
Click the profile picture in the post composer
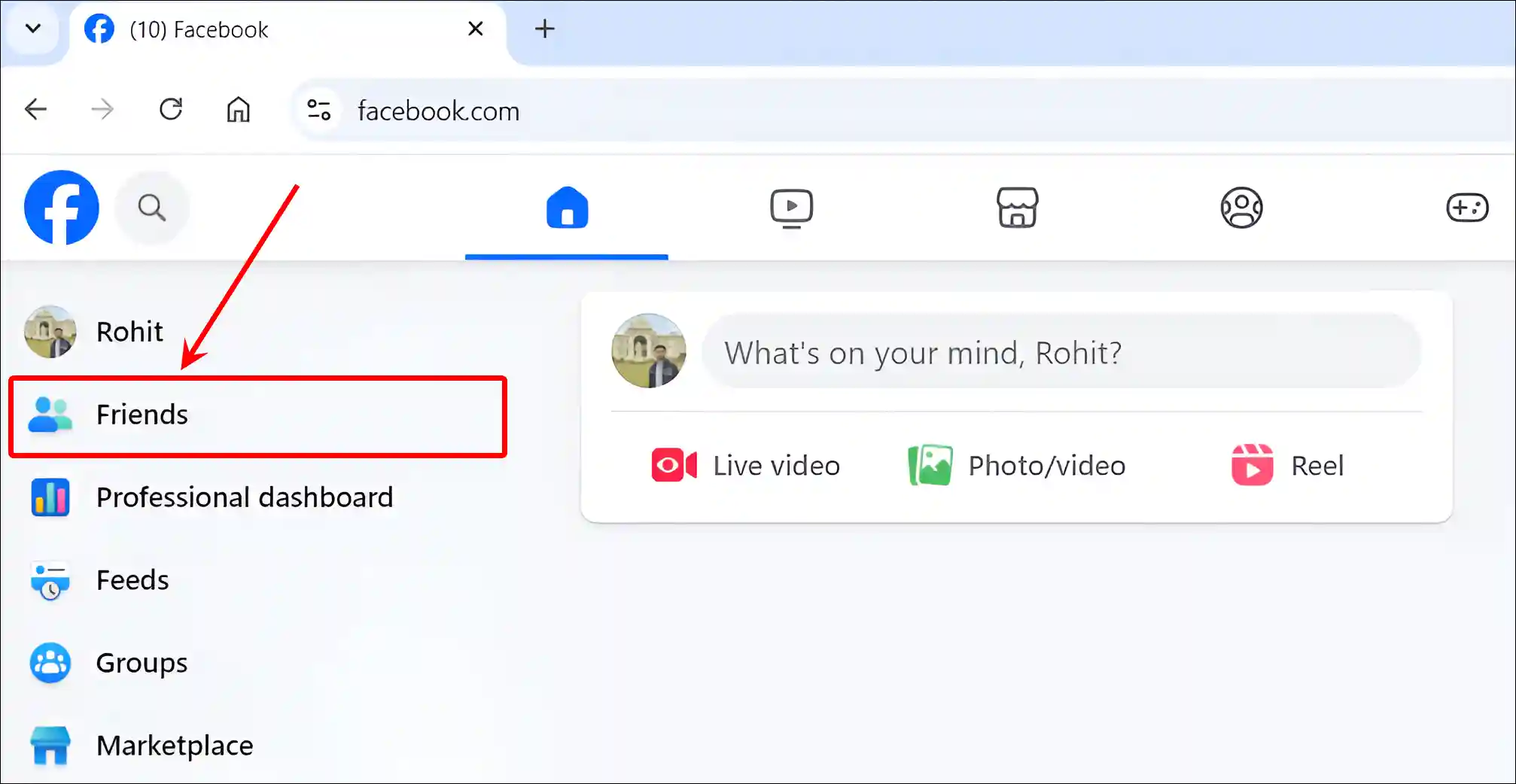click(649, 351)
